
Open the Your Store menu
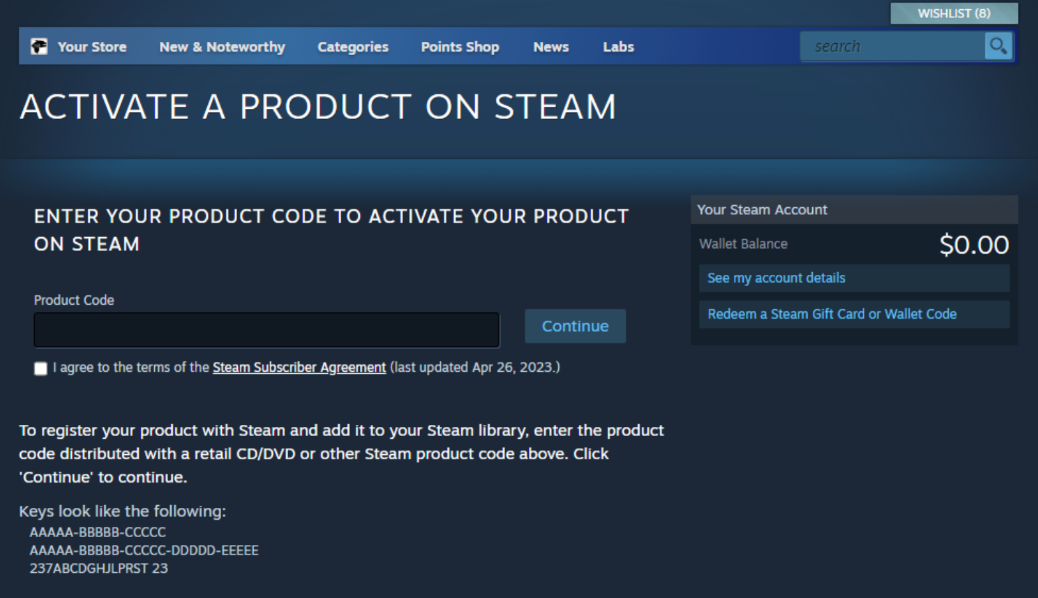[92, 47]
